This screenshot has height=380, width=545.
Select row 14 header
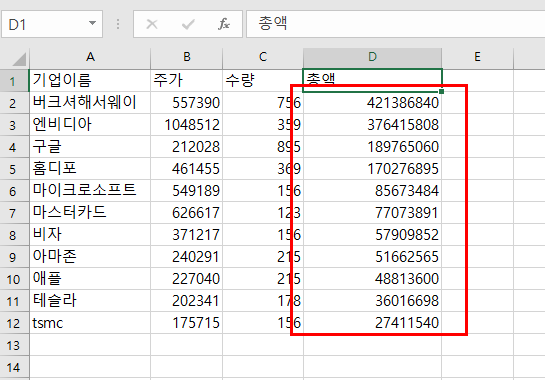tap(14, 367)
